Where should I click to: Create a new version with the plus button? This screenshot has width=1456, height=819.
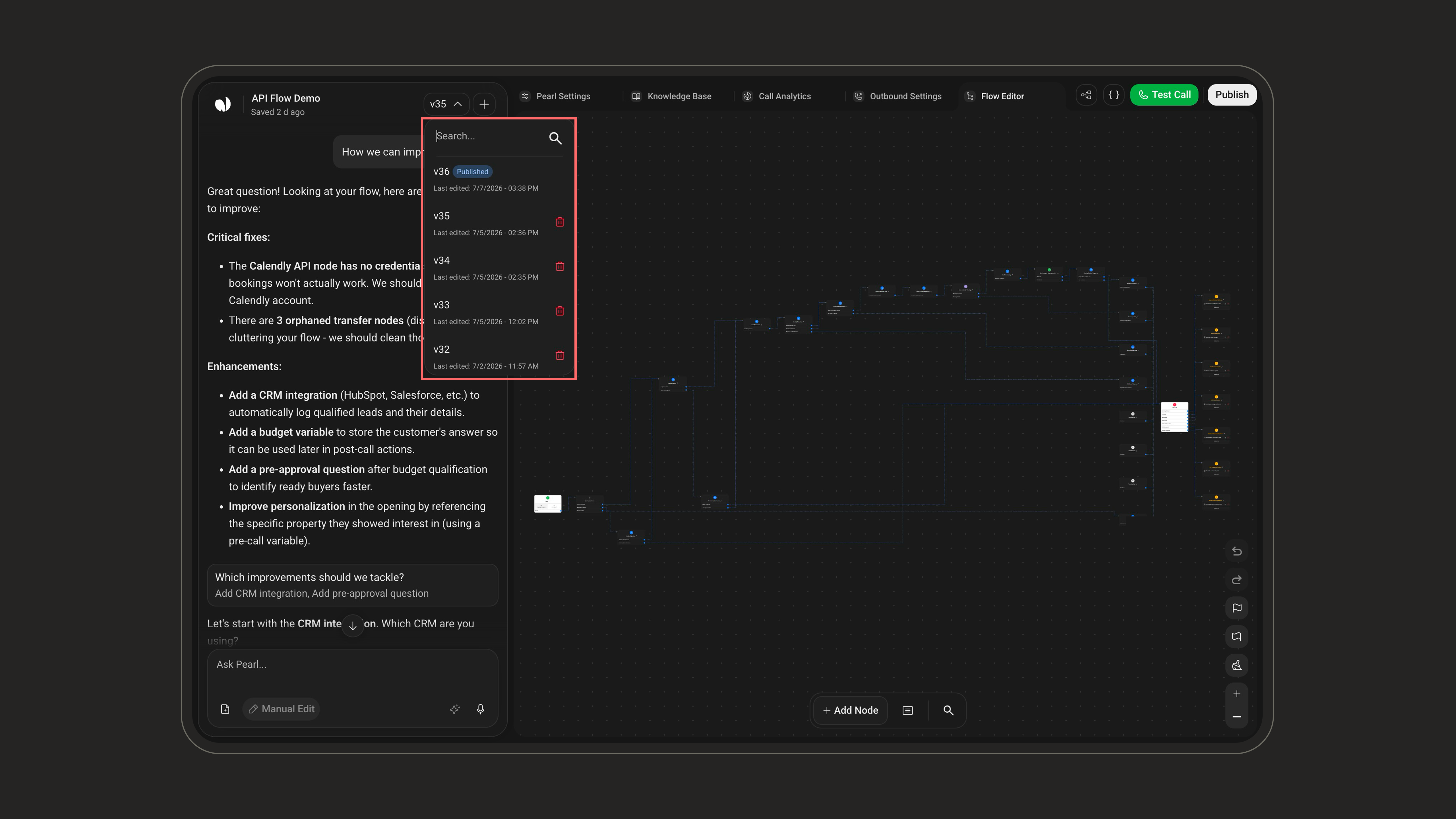tap(484, 104)
